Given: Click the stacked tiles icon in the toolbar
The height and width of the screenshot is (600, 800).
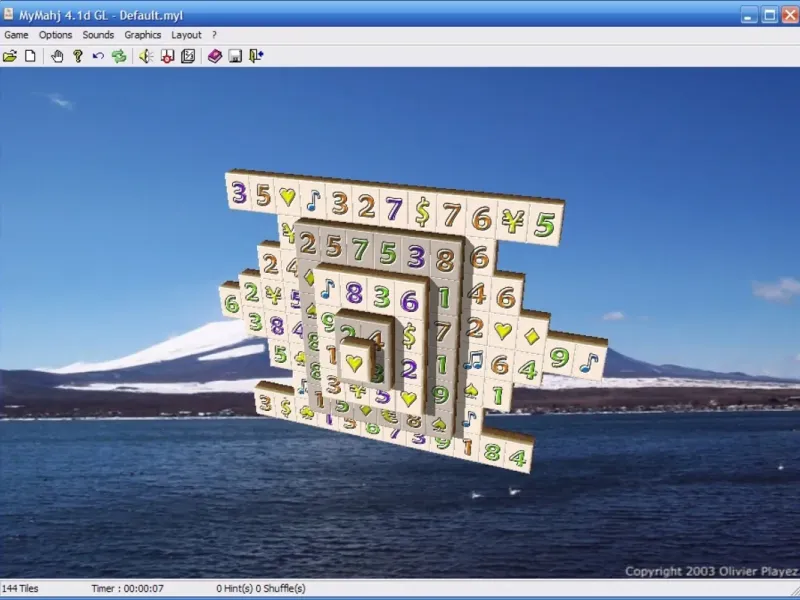Looking at the screenshot, I should point(188,56).
